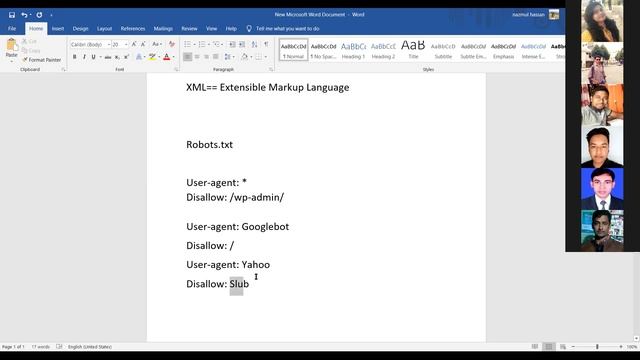Toggle Underline formatting

93,57
